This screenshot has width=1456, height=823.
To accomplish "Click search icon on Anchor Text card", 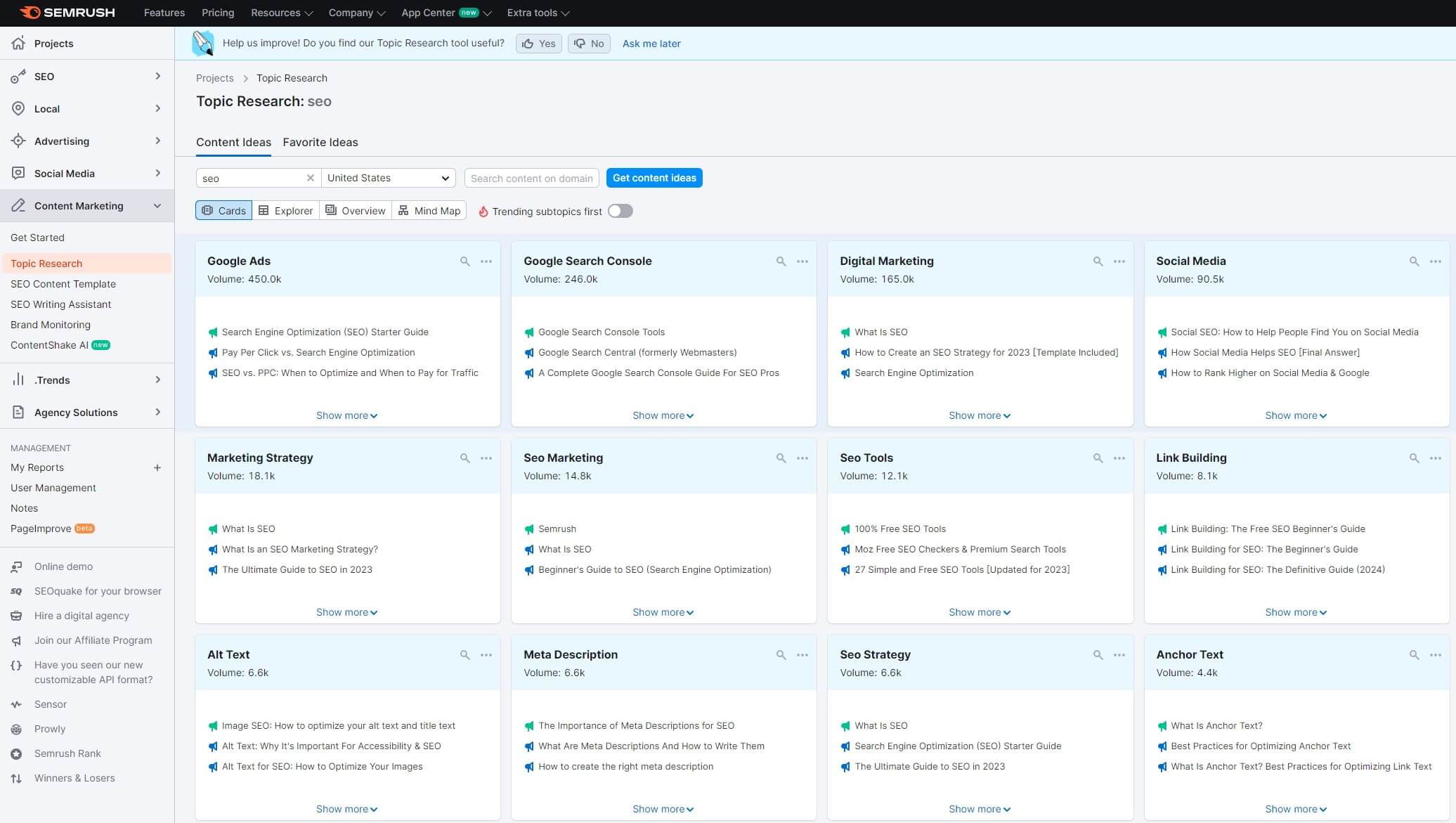I will [1414, 655].
